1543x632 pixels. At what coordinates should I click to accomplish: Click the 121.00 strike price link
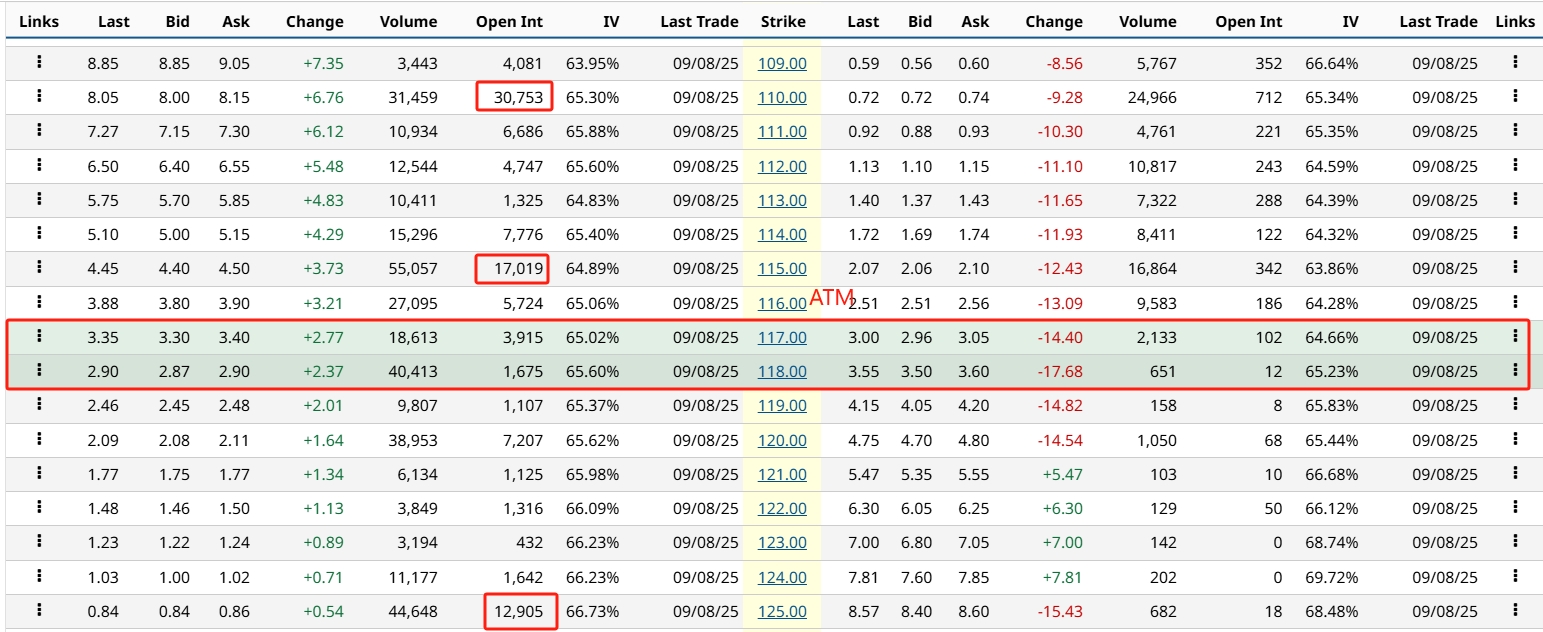(782, 474)
